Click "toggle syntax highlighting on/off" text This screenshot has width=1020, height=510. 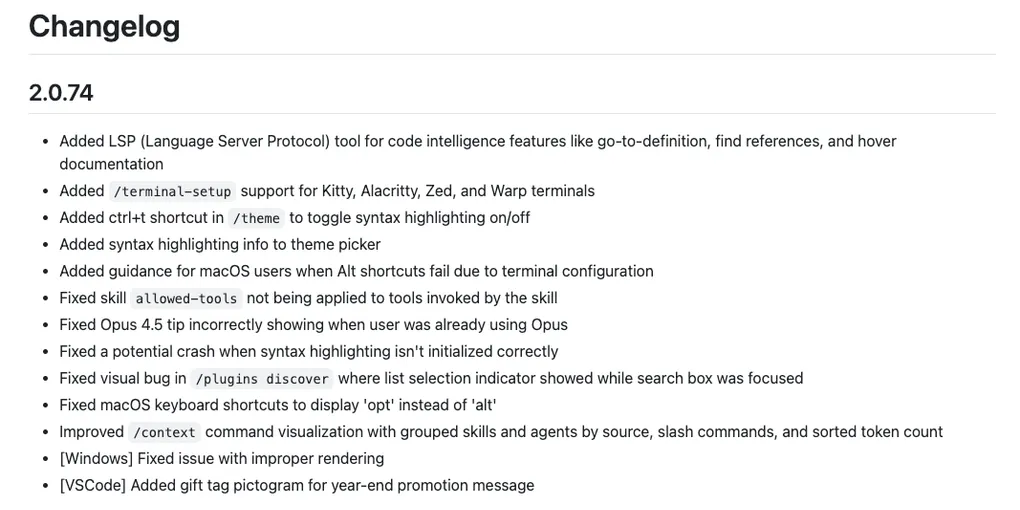[x=420, y=218]
